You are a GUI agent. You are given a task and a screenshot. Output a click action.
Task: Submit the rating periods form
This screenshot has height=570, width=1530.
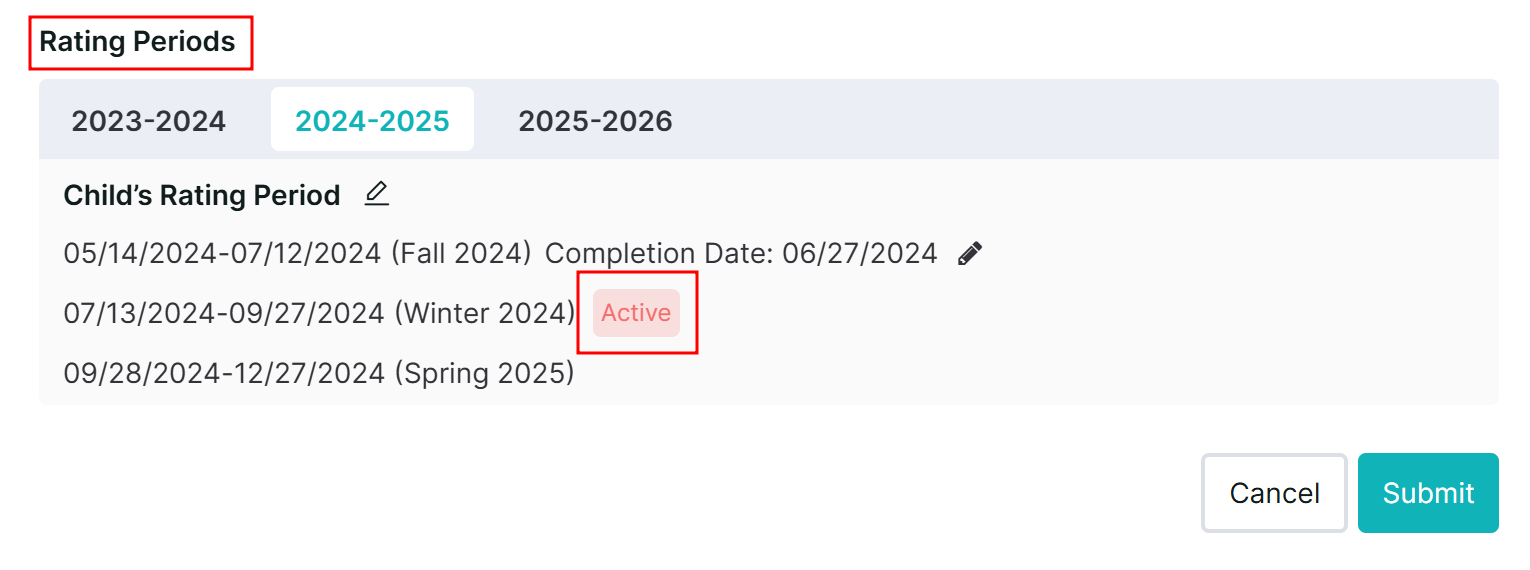pos(1428,493)
